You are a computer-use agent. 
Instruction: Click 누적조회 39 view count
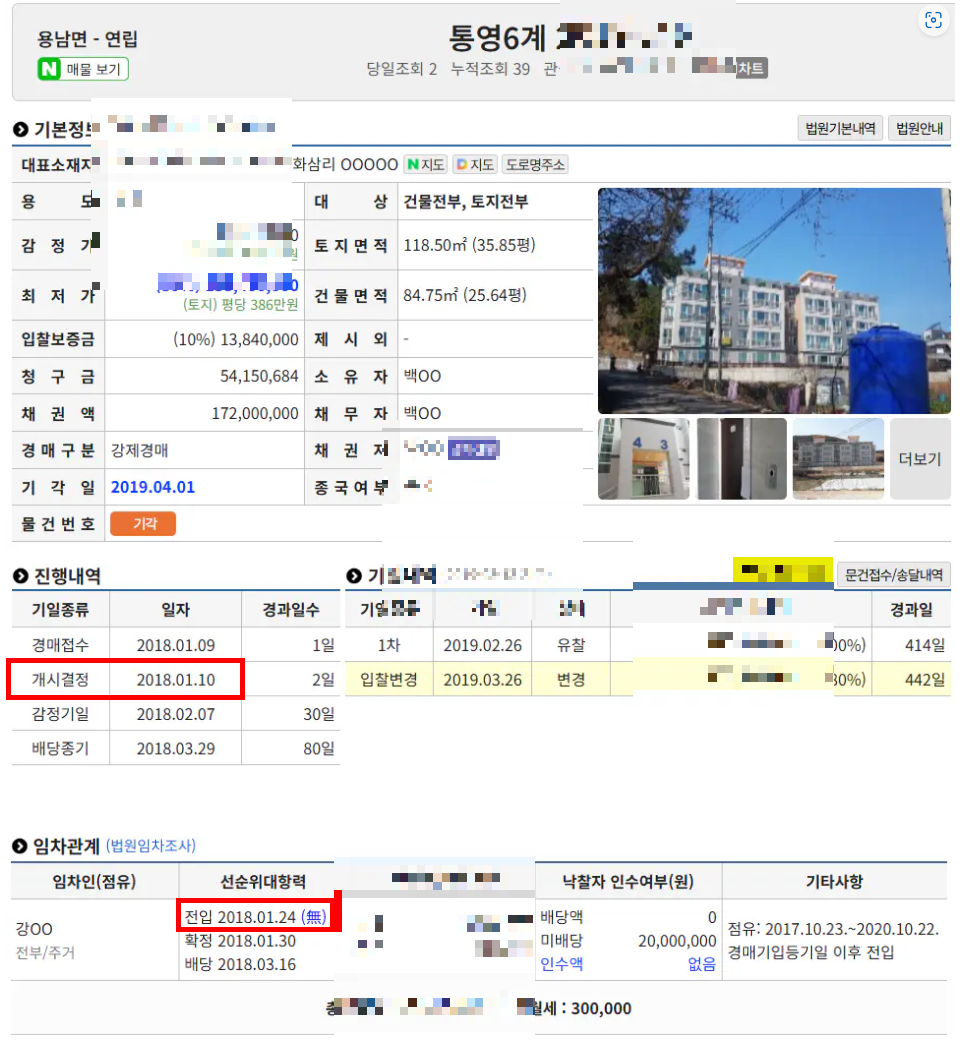pyautogui.click(x=490, y=69)
